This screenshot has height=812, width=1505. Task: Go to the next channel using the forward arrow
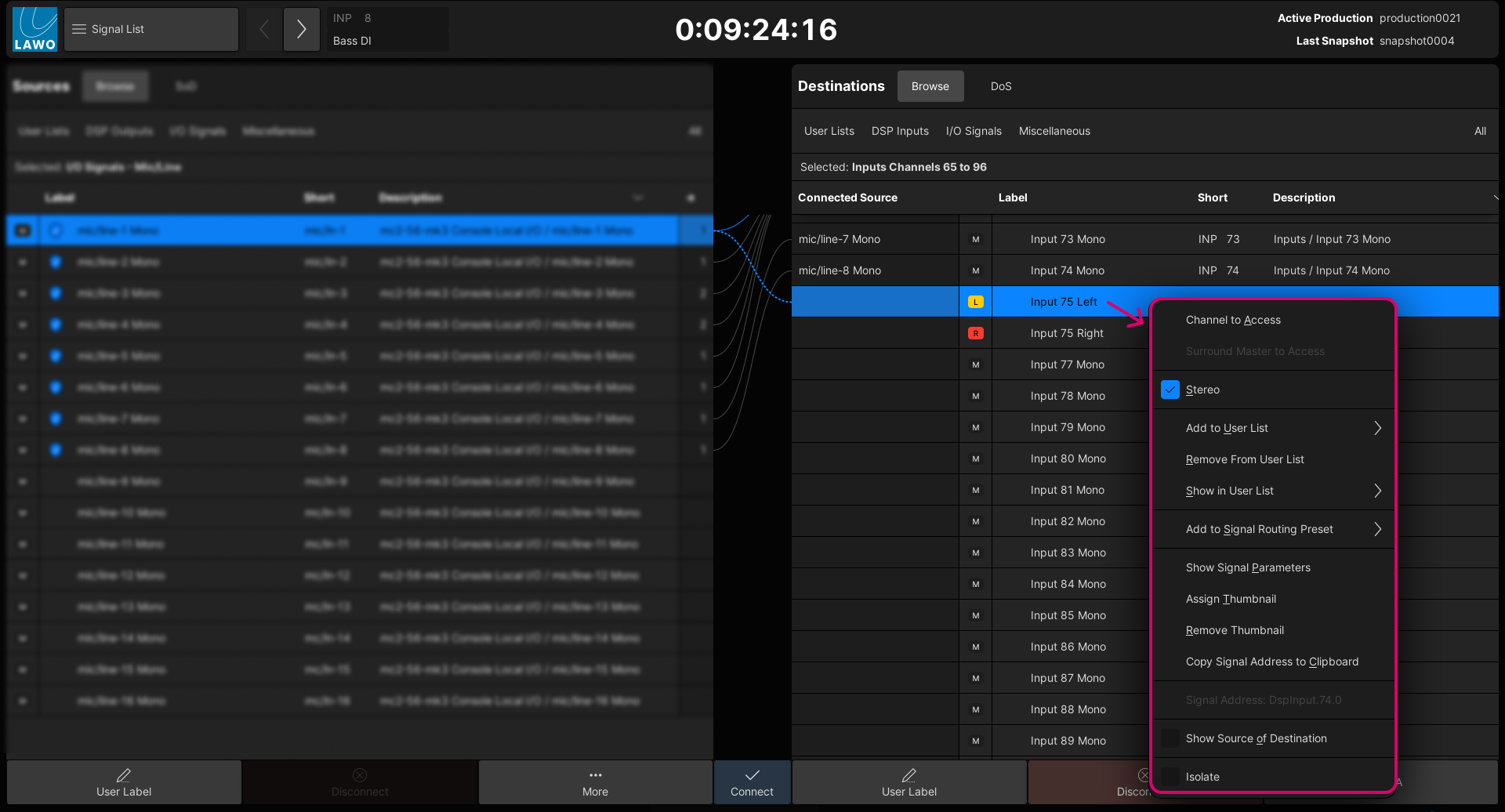point(301,29)
